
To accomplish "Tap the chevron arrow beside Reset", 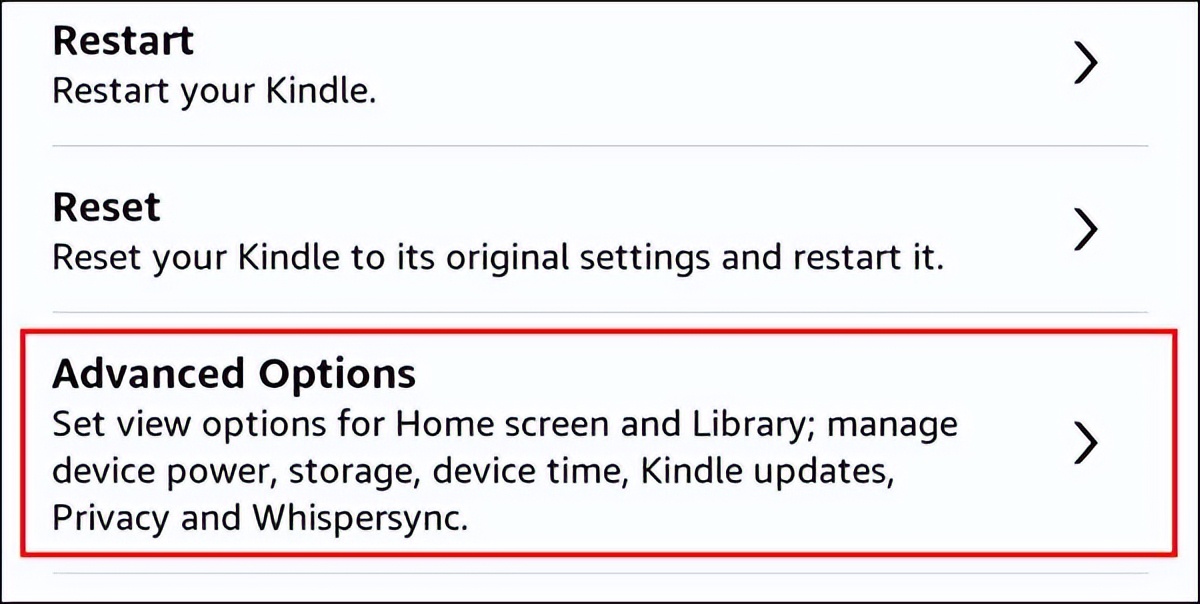I will point(1085,231).
